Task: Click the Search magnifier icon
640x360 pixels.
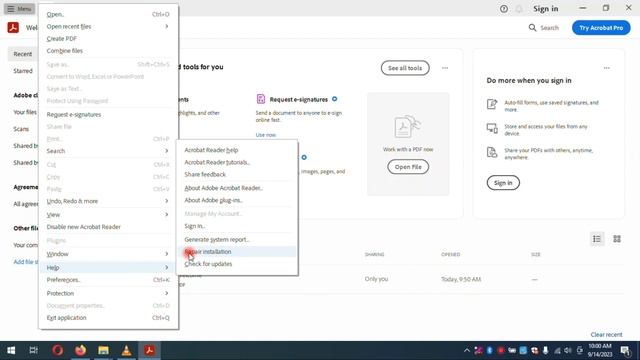Action: (532, 27)
